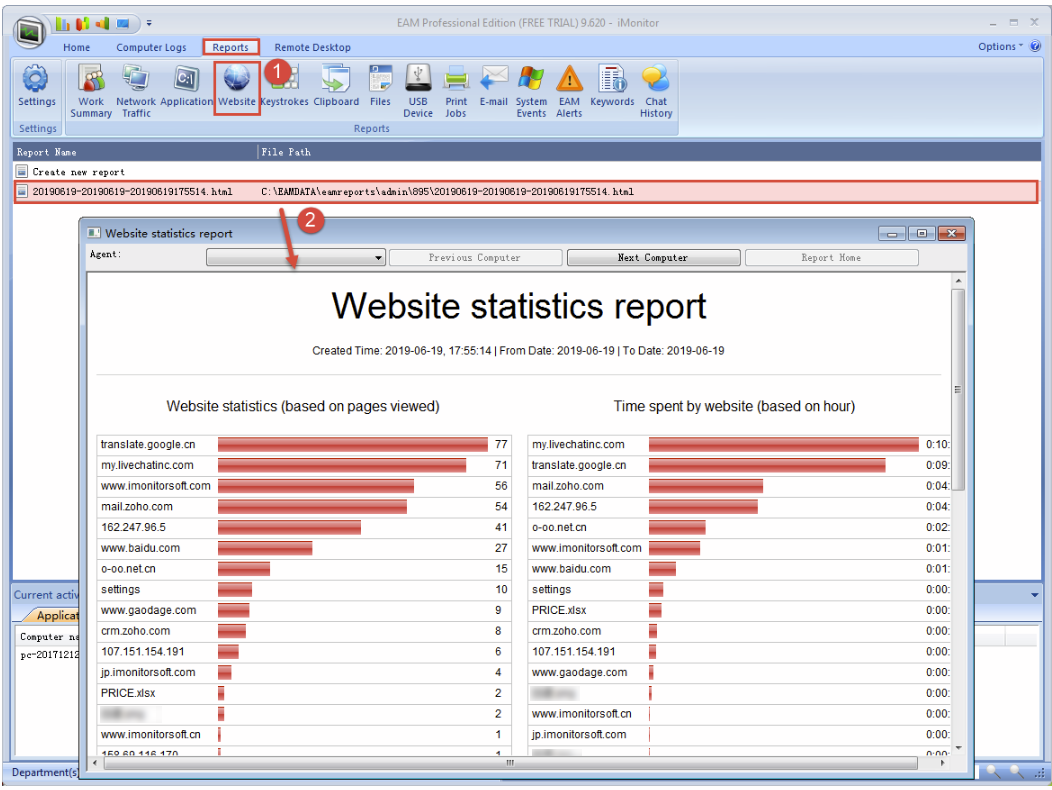This screenshot has width=1052, height=790.
Task: Switch to the Computer Logs tab
Action: pyautogui.click(x=151, y=47)
